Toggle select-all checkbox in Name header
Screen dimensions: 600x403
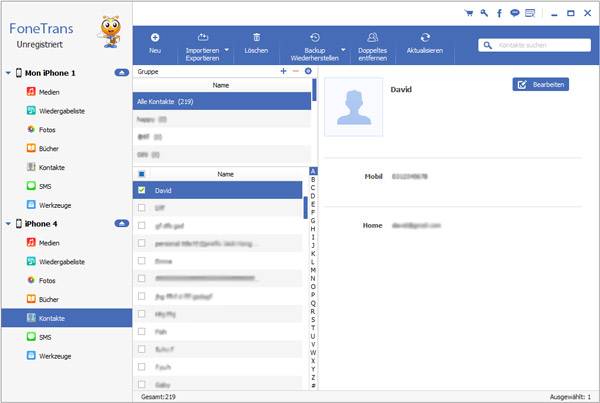141,174
